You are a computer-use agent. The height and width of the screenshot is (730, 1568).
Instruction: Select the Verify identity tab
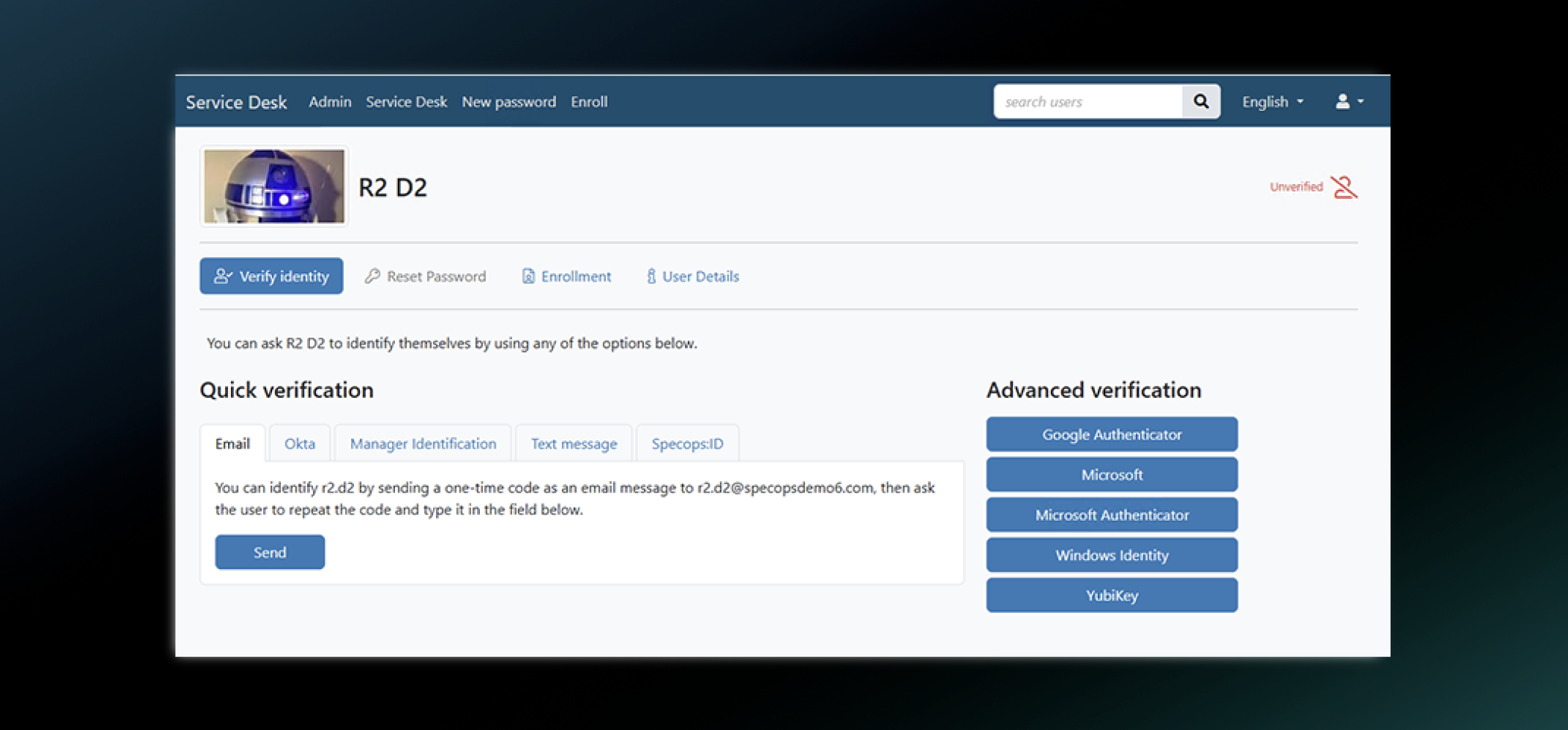[x=271, y=276]
